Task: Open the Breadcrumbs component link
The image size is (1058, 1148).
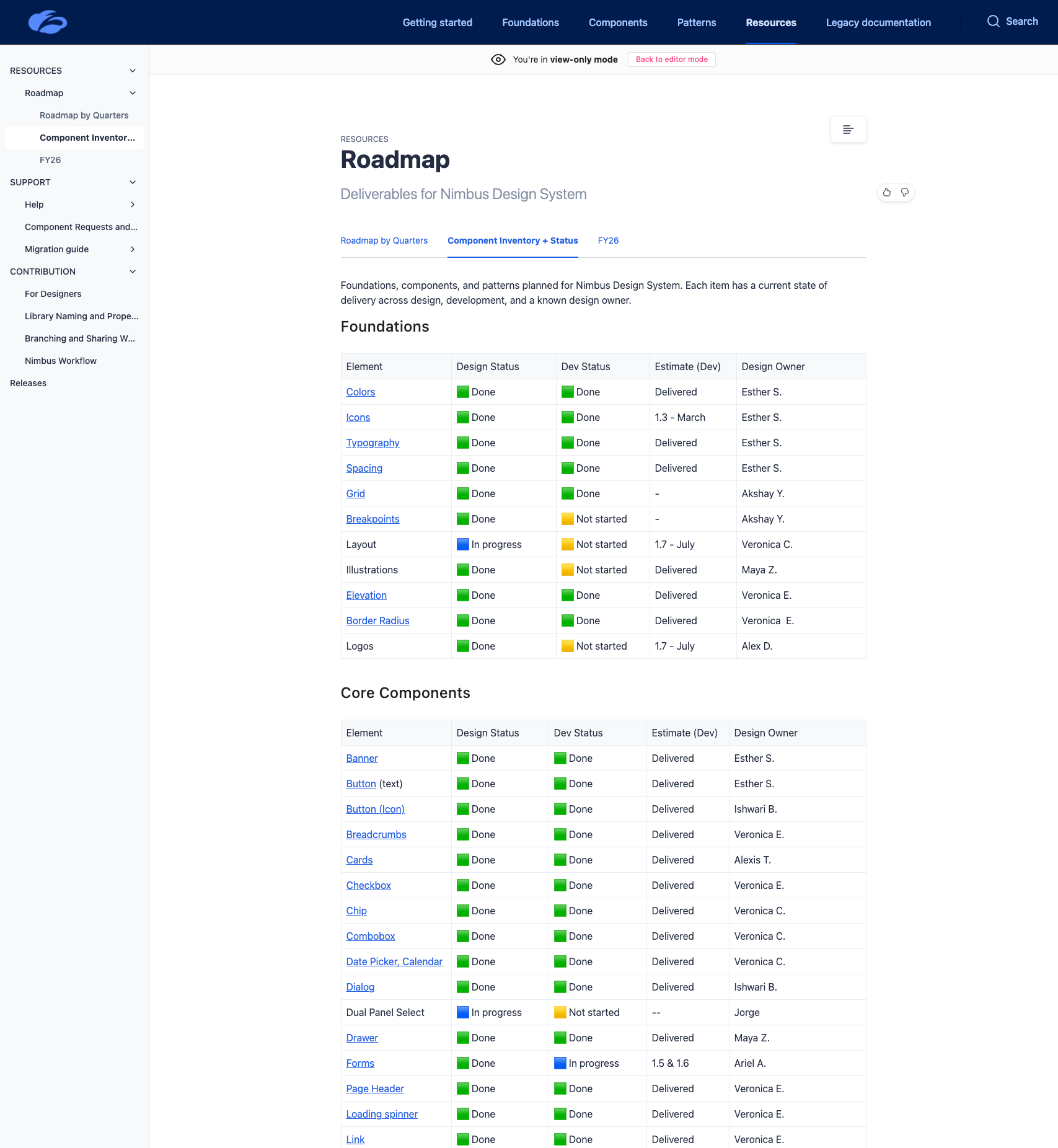Action: (x=376, y=834)
